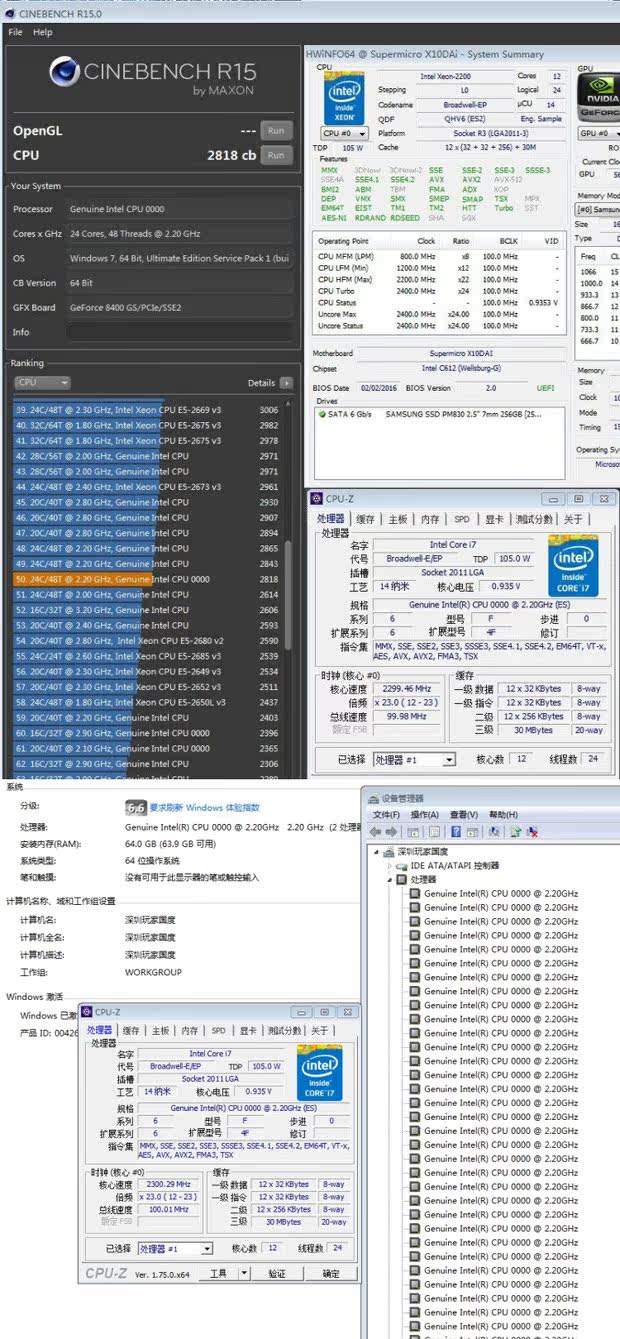Click Intel Core i7 logo in lower CPU-Z

(x=320, y=1073)
